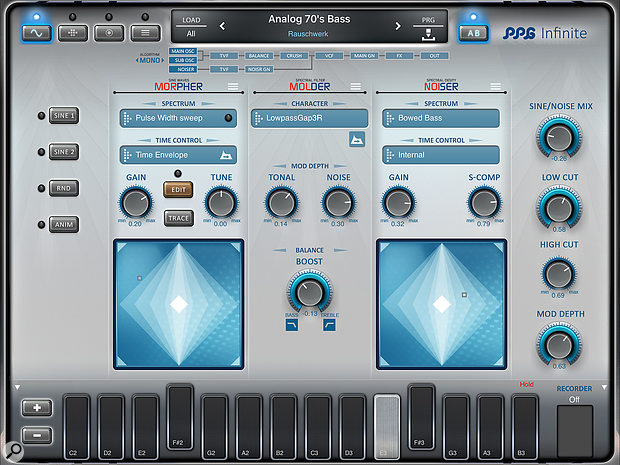Collapse recorder with right triangle arrow

(604, 388)
